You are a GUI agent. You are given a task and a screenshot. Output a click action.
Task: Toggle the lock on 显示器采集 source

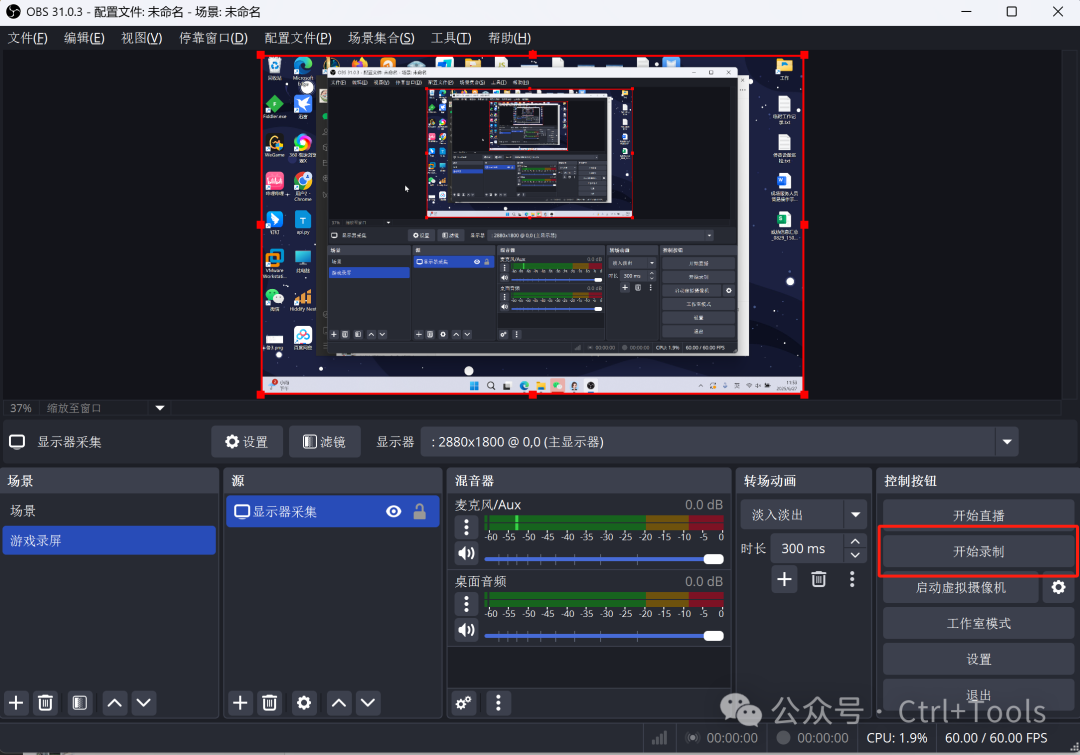420,512
